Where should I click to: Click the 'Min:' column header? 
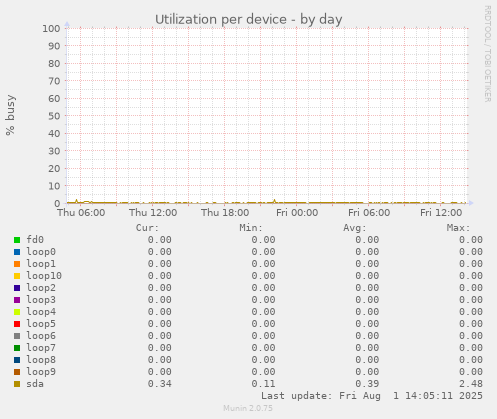pyautogui.click(x=251, y=228)
